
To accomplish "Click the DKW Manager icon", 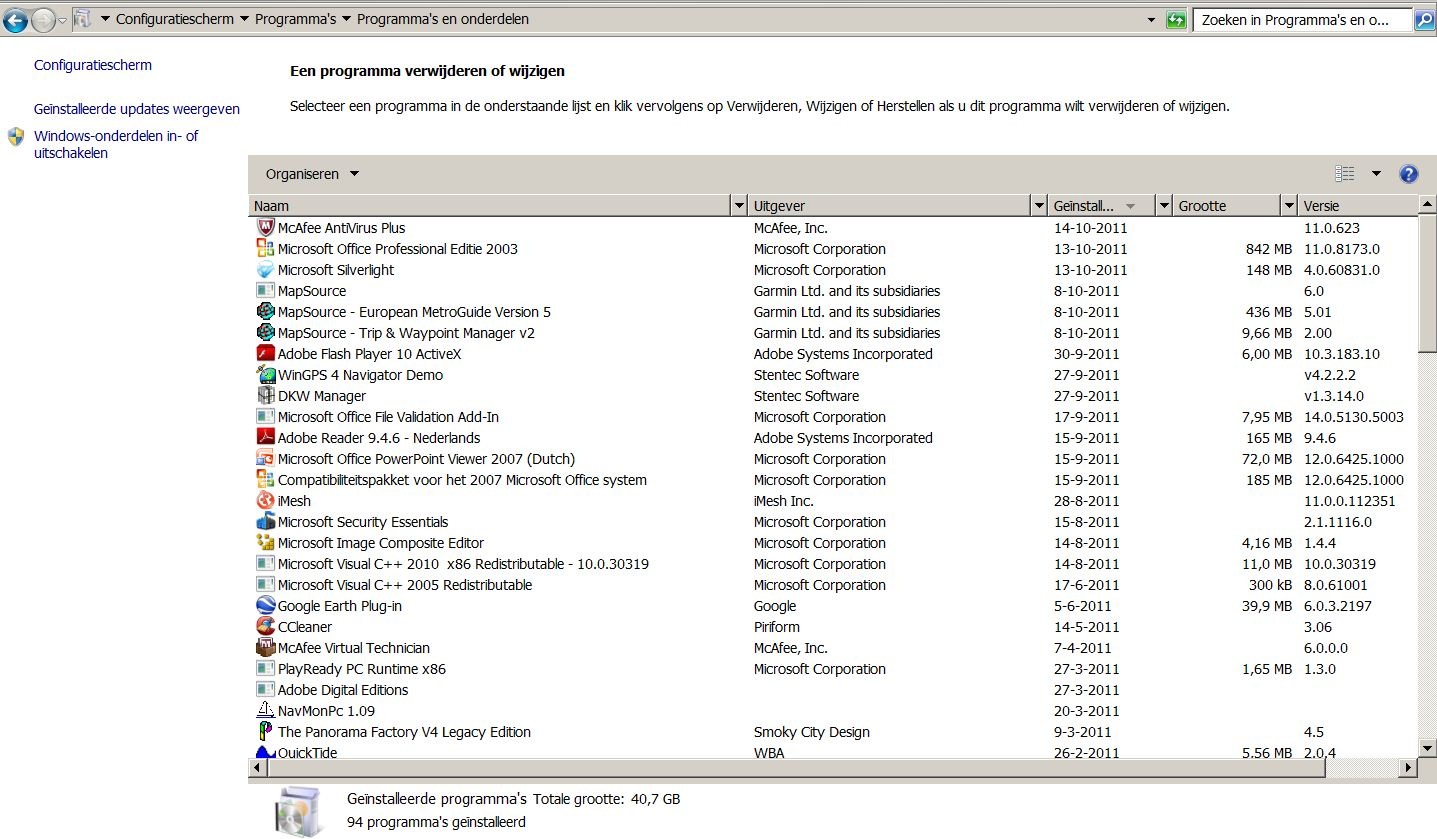I will click(x=265, y=396).
